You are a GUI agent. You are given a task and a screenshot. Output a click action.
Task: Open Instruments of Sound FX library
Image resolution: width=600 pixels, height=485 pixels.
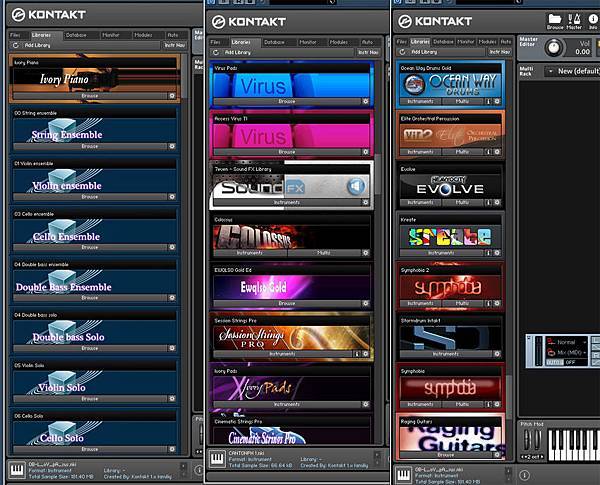287,202
